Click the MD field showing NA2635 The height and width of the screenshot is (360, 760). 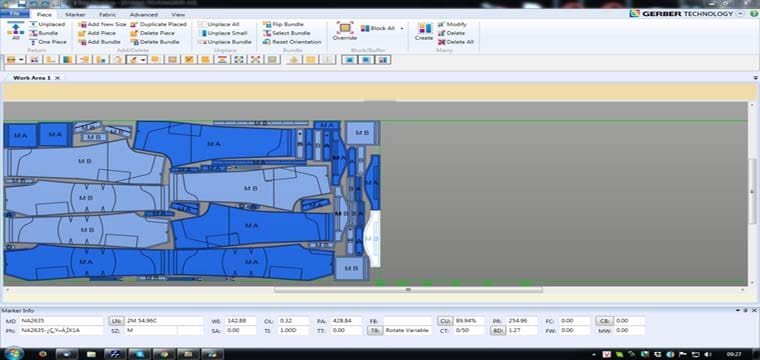click(x=62, y=321)
